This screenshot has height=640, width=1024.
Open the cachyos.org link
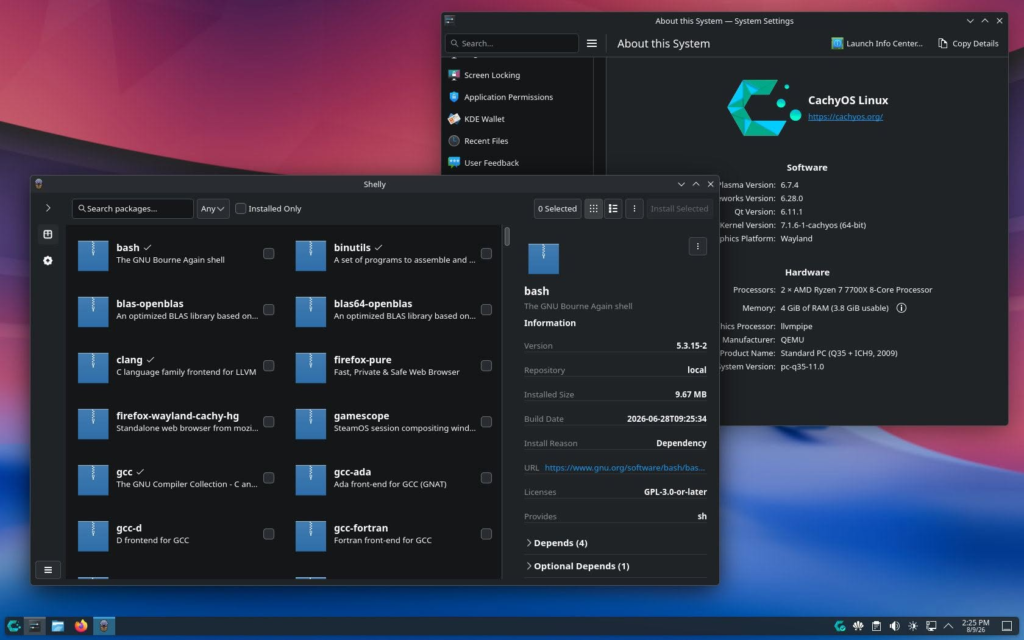845,117
